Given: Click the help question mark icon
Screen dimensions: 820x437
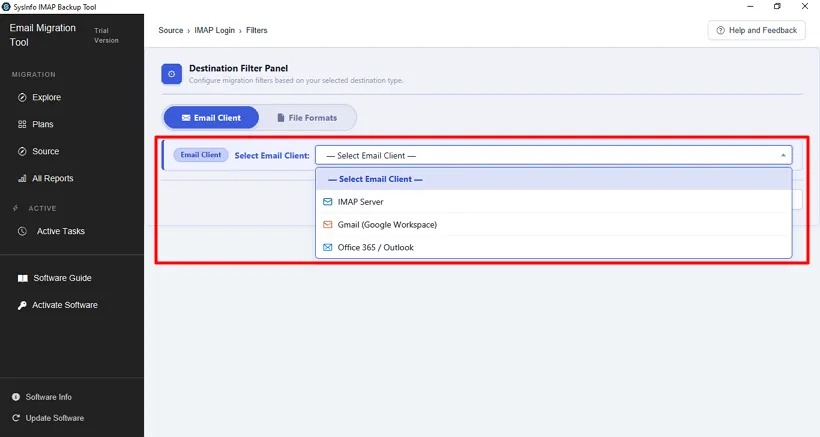Looking at the screenshot, I should [x=720, y=30].
